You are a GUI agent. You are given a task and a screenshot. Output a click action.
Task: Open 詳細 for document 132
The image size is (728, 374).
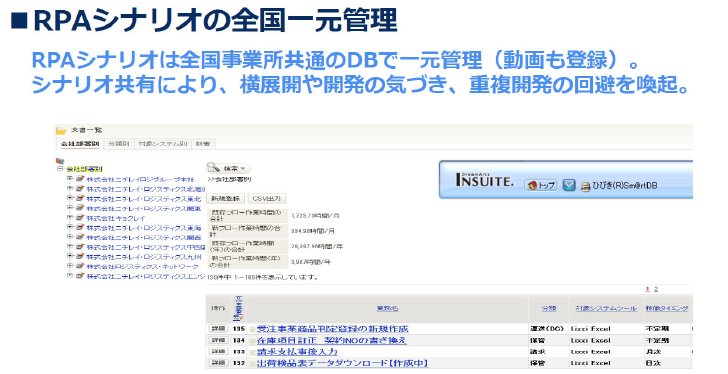218,363
